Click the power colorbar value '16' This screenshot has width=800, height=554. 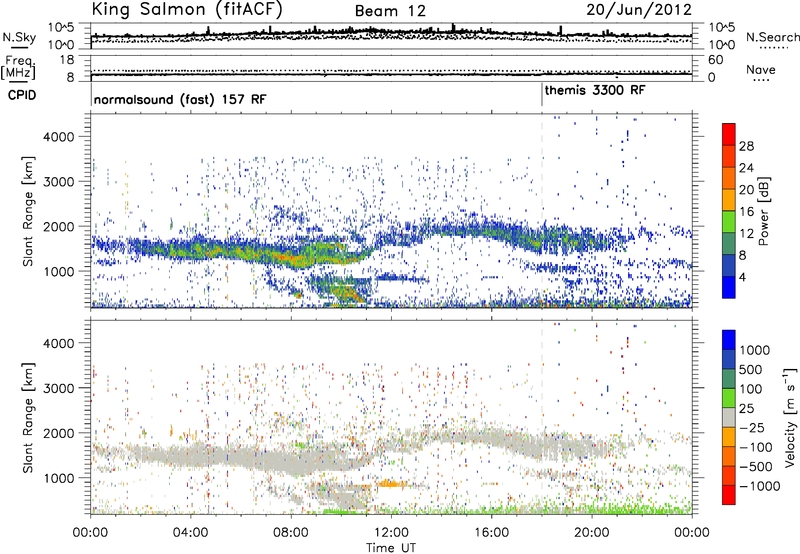click(x=746, y=212)
